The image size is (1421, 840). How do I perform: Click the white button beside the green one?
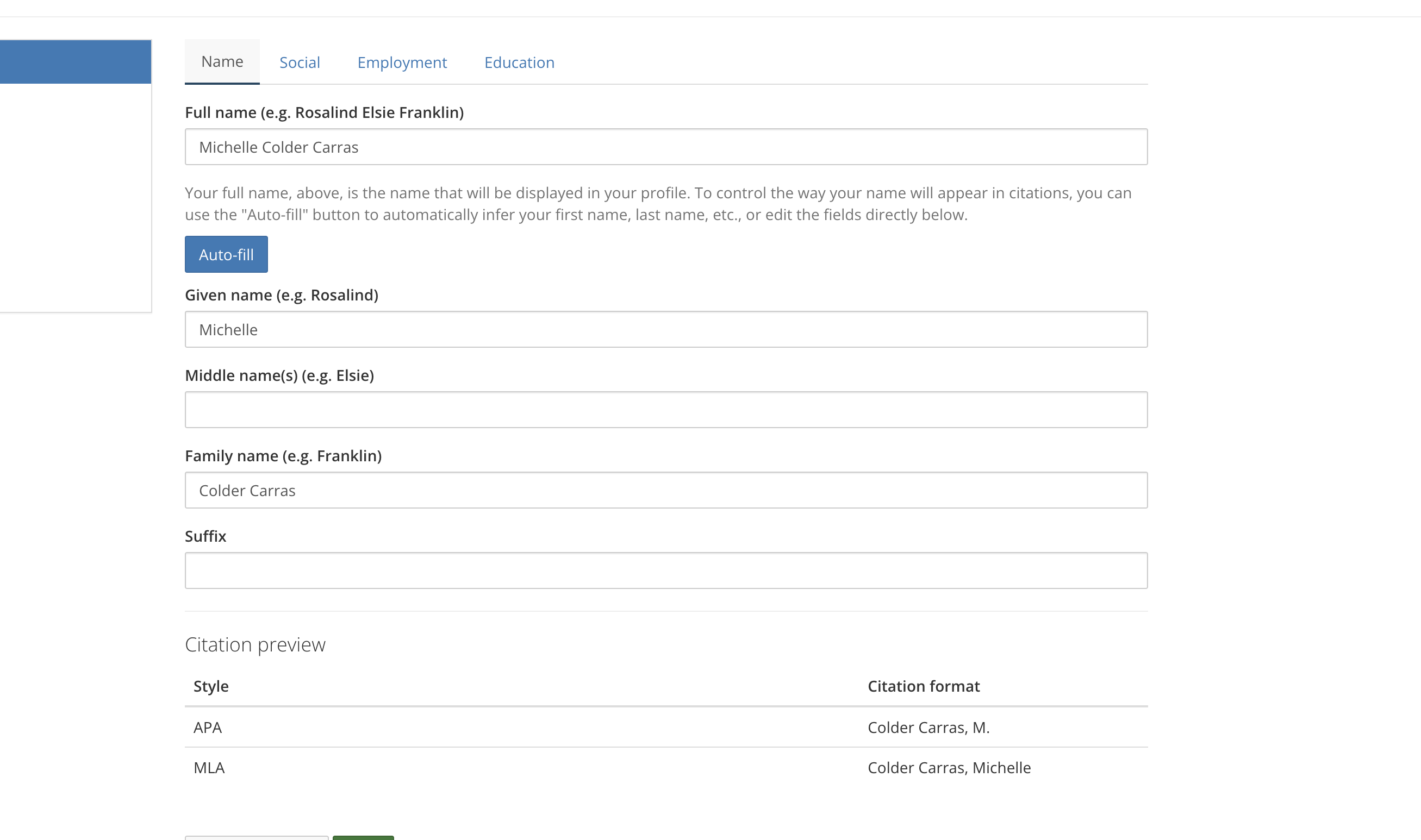[257, 837]
